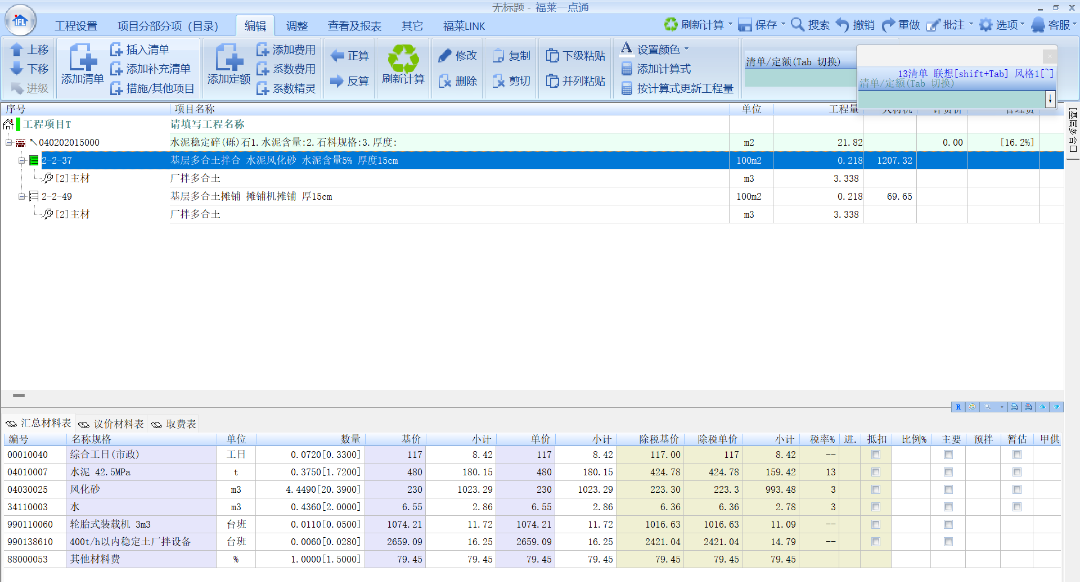This screenshot has height=582, width=1080.
Task: Switch to 调整 ribbon tab
Action: tap(297, 26)
